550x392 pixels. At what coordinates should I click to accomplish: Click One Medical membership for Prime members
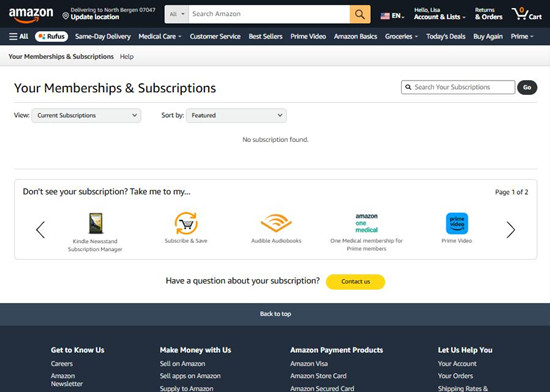pos(367,244)
